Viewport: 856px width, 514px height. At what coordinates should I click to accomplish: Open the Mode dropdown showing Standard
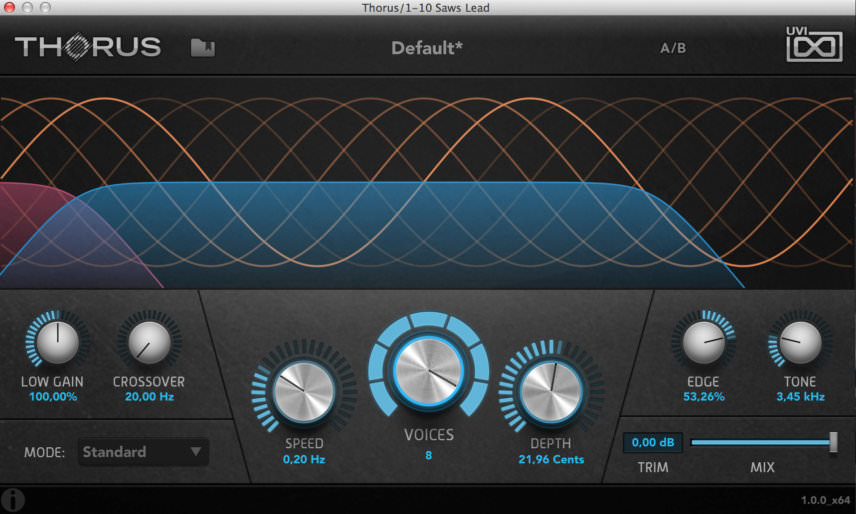(143, 452)
